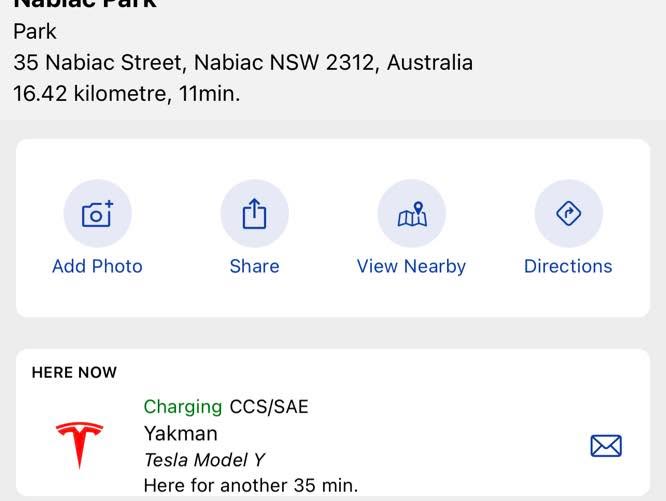
Task: Select the View Nearby label
Action: (x=411, y=267)
